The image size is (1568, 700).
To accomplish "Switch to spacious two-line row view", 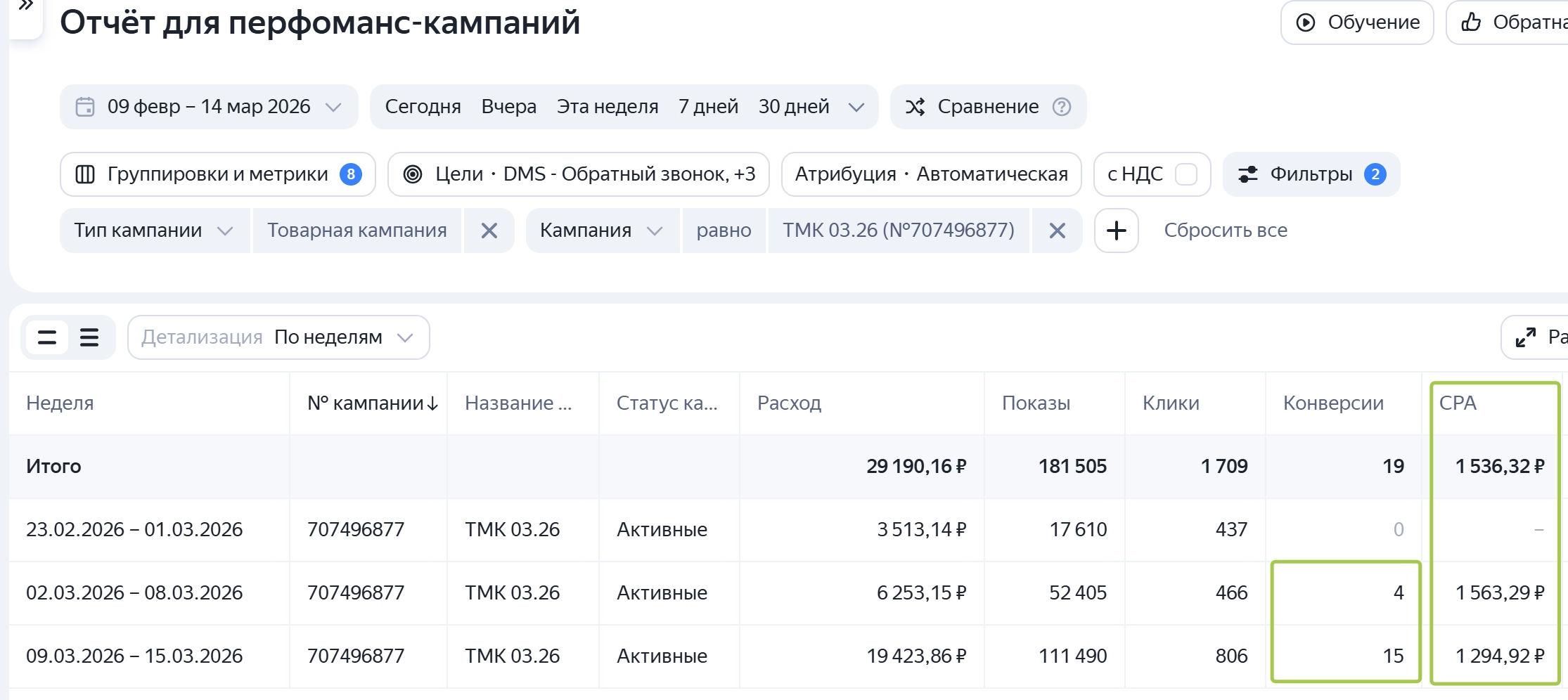I will [47, 338].
